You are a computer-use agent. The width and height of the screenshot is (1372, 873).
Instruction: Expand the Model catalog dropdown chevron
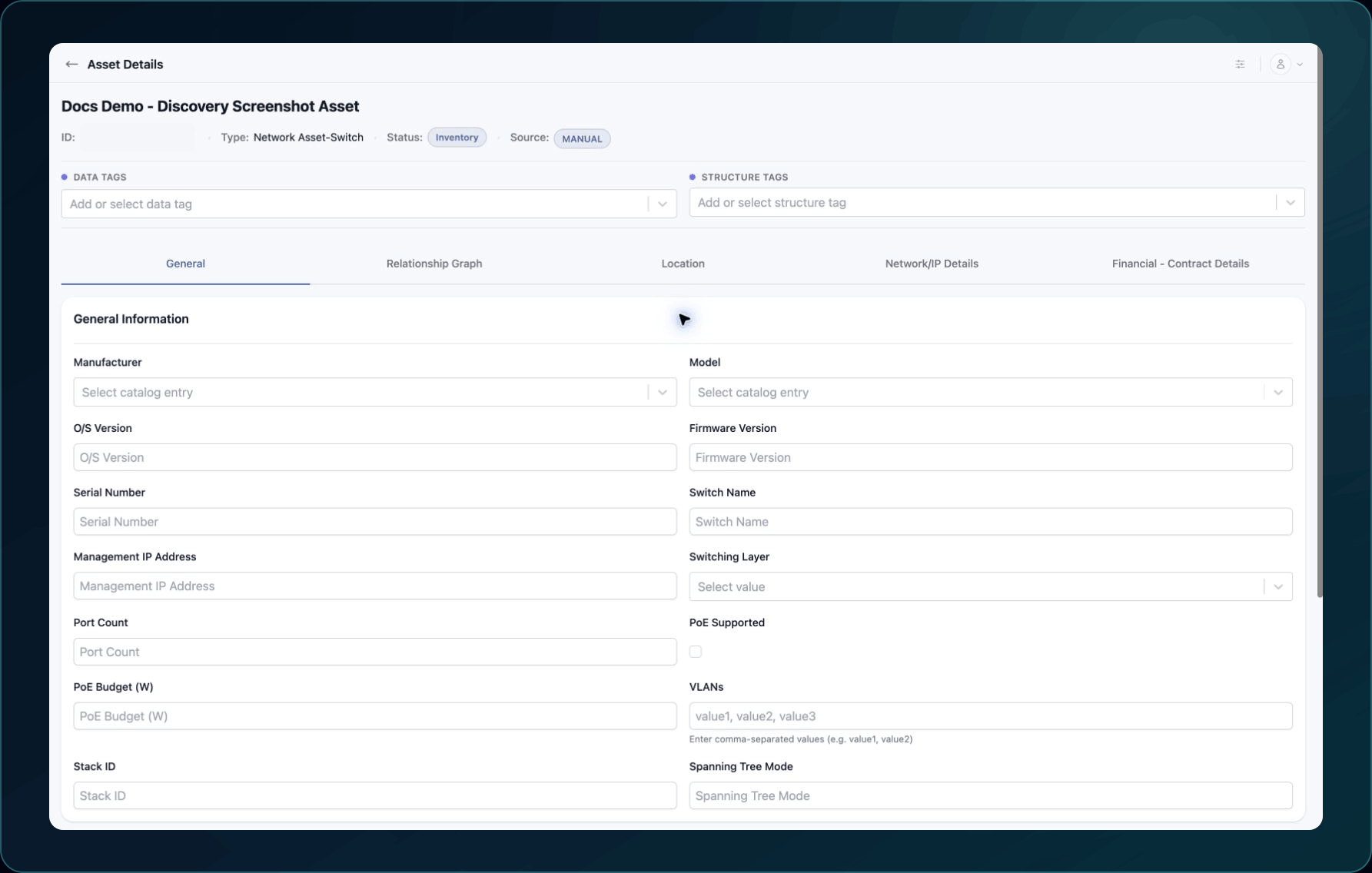coord(1278,393)
